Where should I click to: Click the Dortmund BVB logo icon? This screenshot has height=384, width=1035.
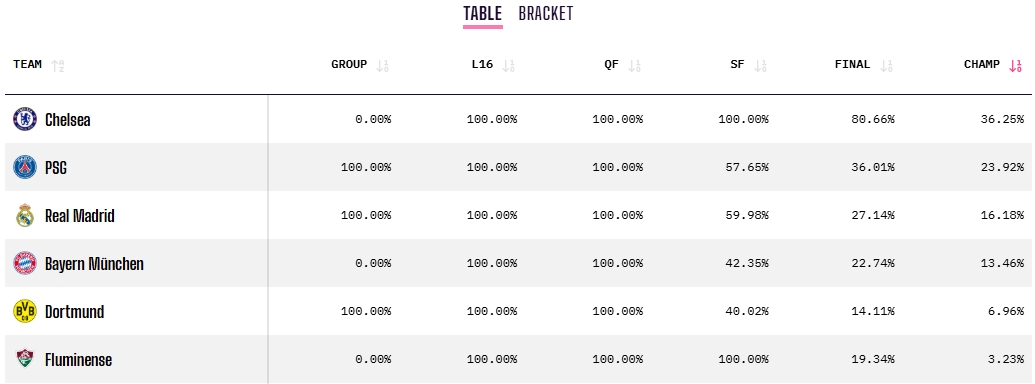25,311
